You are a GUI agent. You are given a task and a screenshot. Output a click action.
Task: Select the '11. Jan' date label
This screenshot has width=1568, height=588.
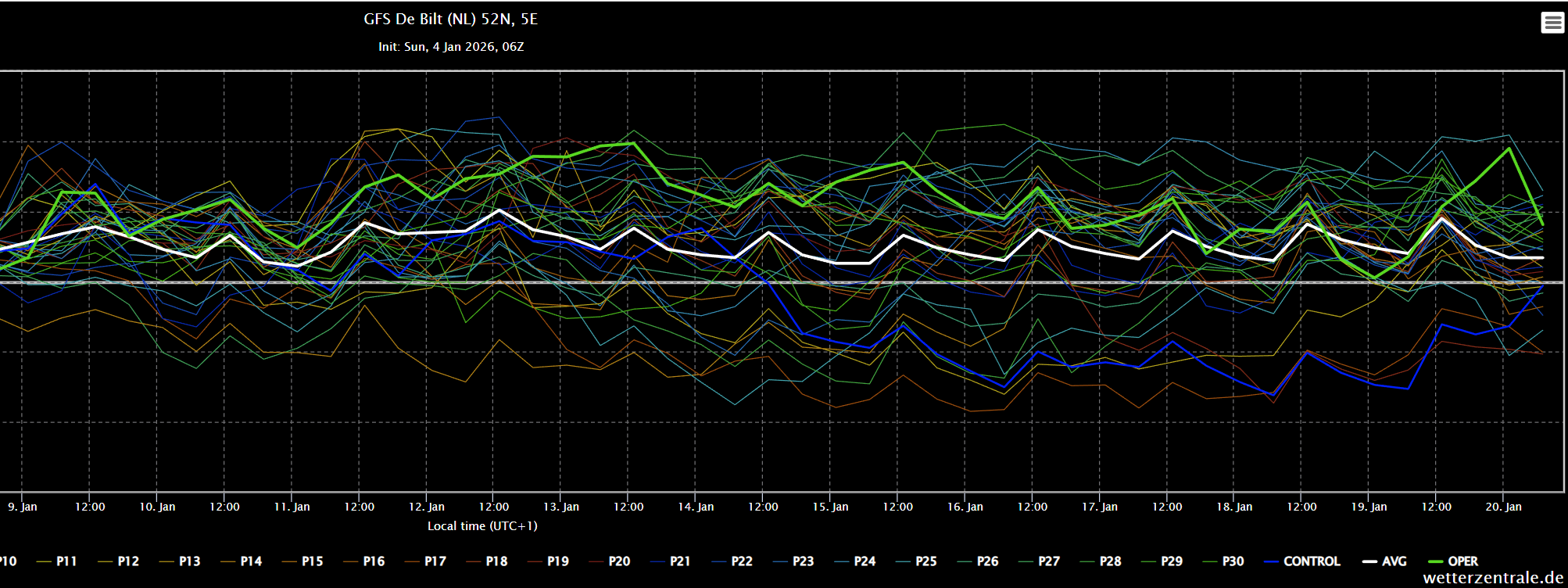point(292,507)
